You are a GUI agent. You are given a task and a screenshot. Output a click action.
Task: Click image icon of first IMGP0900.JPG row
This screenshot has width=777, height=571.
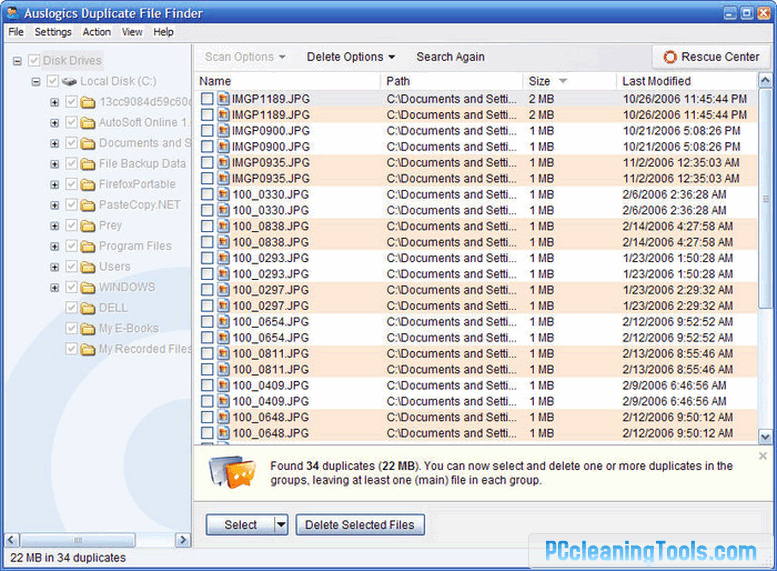point(223,131)
